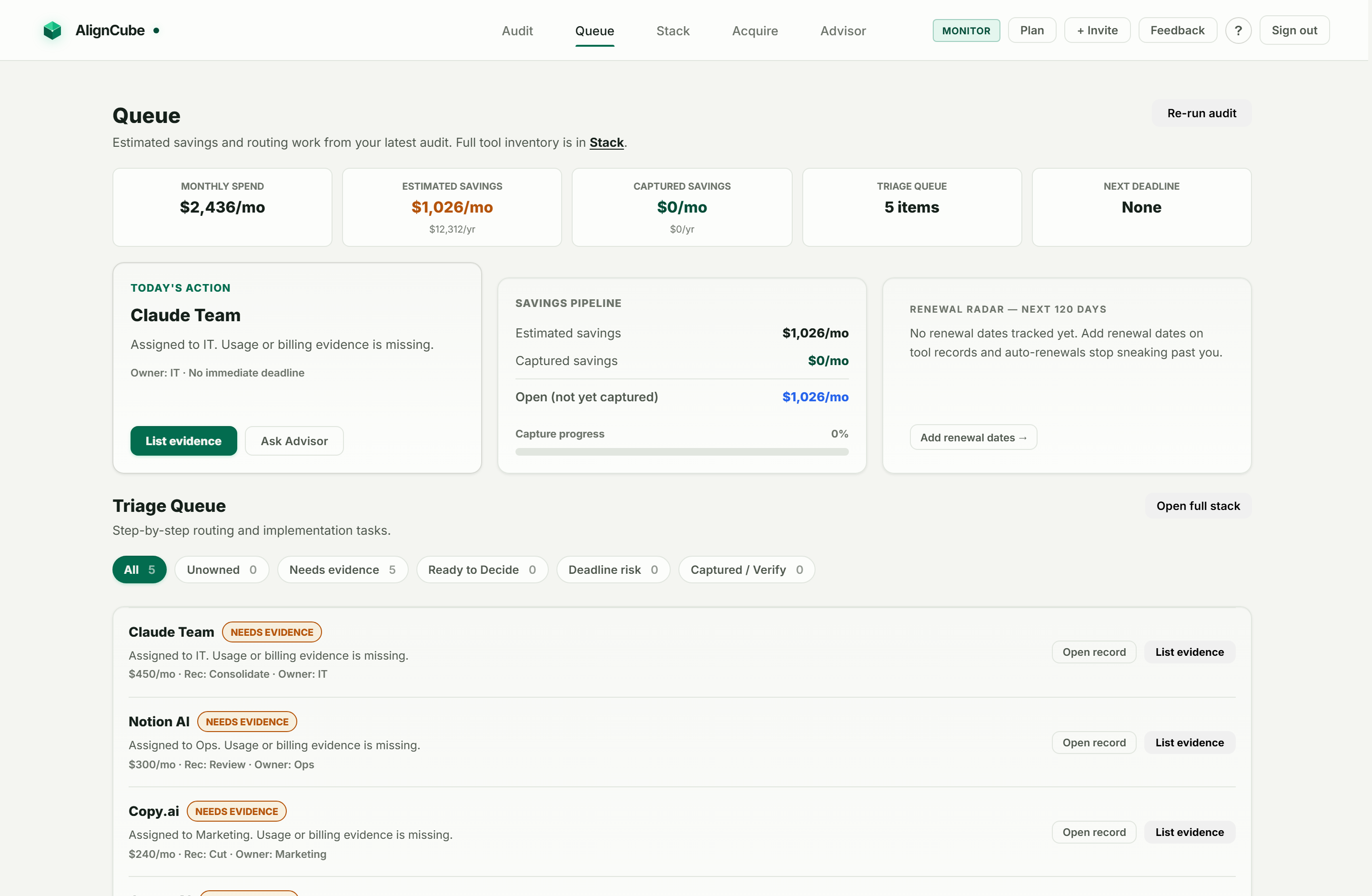1372x896 pixels.
Task: Click the status dot beside AlignCube name
Action: coord(156,31)
